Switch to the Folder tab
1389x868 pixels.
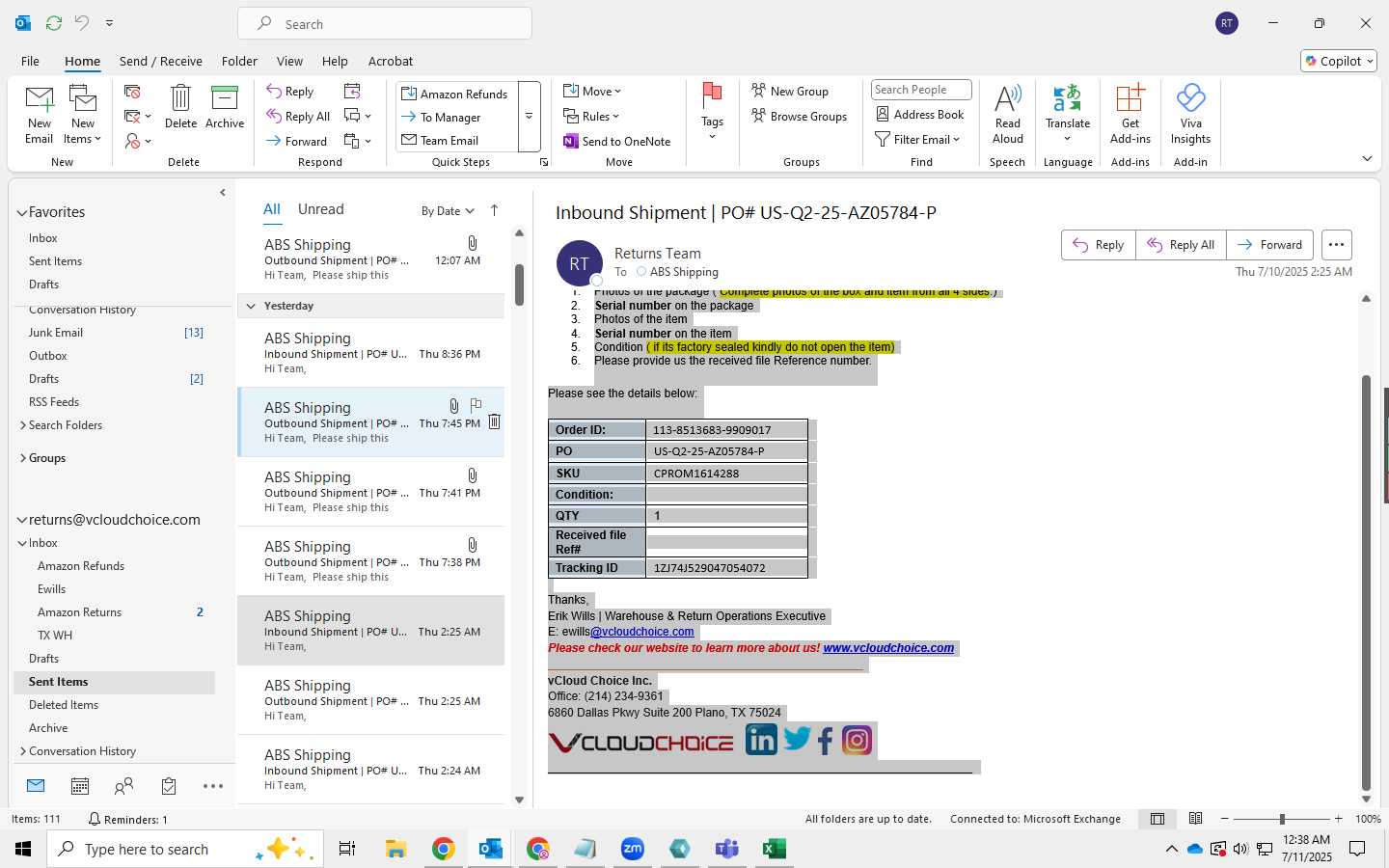[239, 61]
